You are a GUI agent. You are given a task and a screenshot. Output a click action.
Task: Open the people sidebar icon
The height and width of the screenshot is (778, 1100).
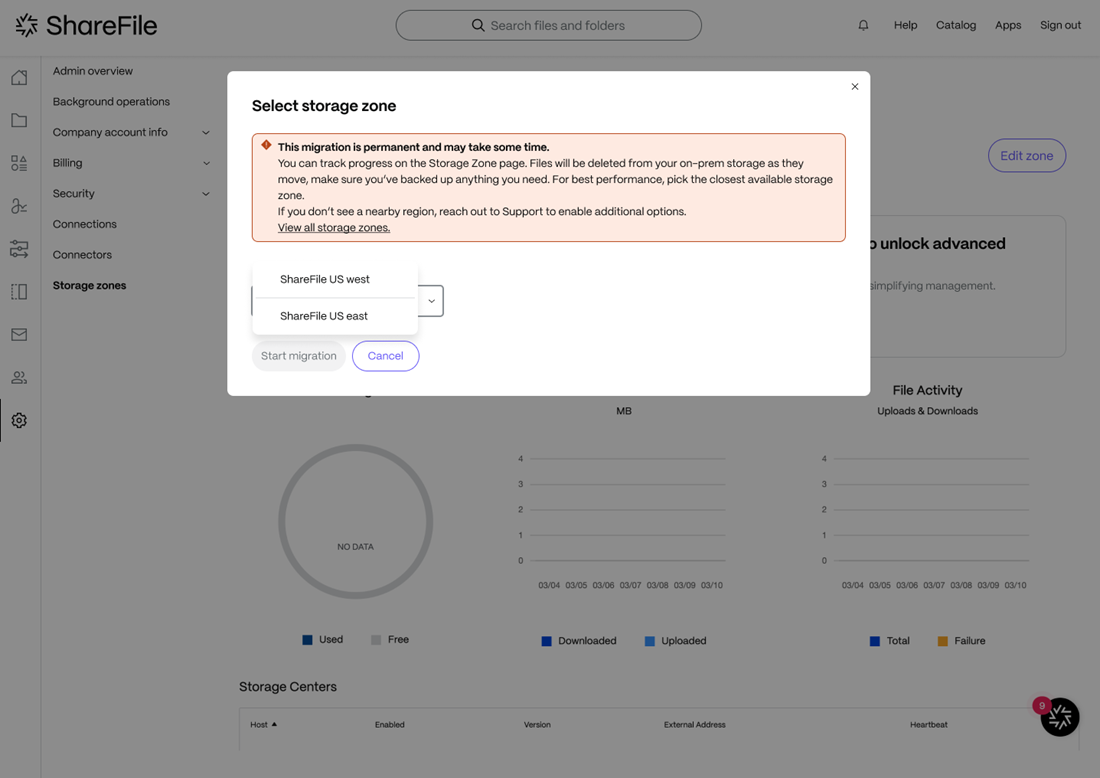point(20,377)
